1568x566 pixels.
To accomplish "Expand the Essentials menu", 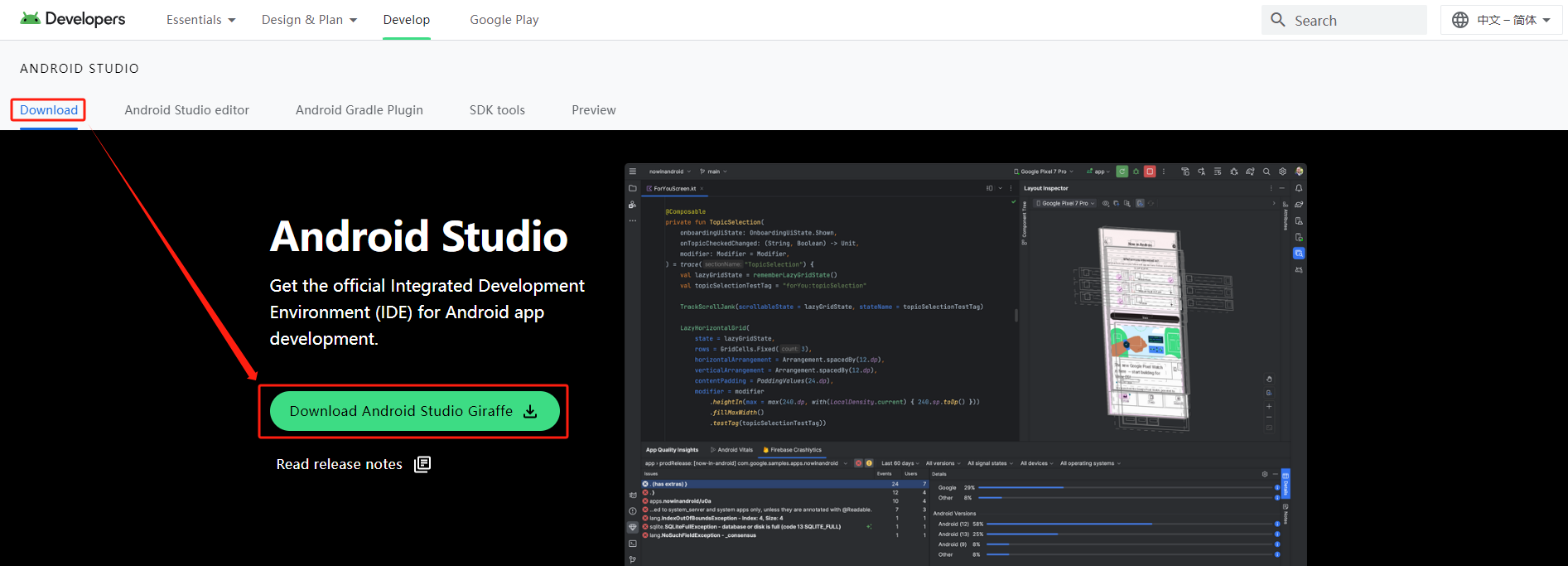I will tap(201, 20).
